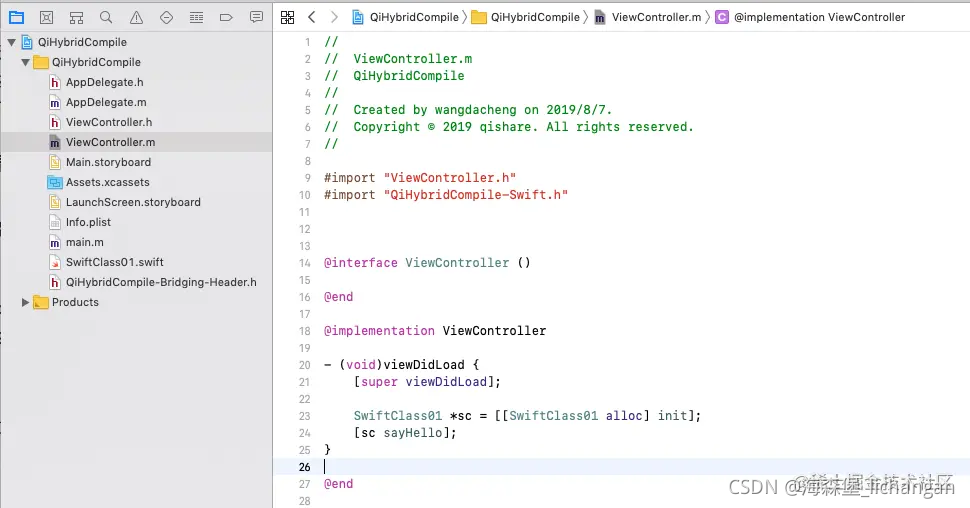Open the Project navigator folder icon
The width and height of the screenshot is (970, 508).
point(17,17)
